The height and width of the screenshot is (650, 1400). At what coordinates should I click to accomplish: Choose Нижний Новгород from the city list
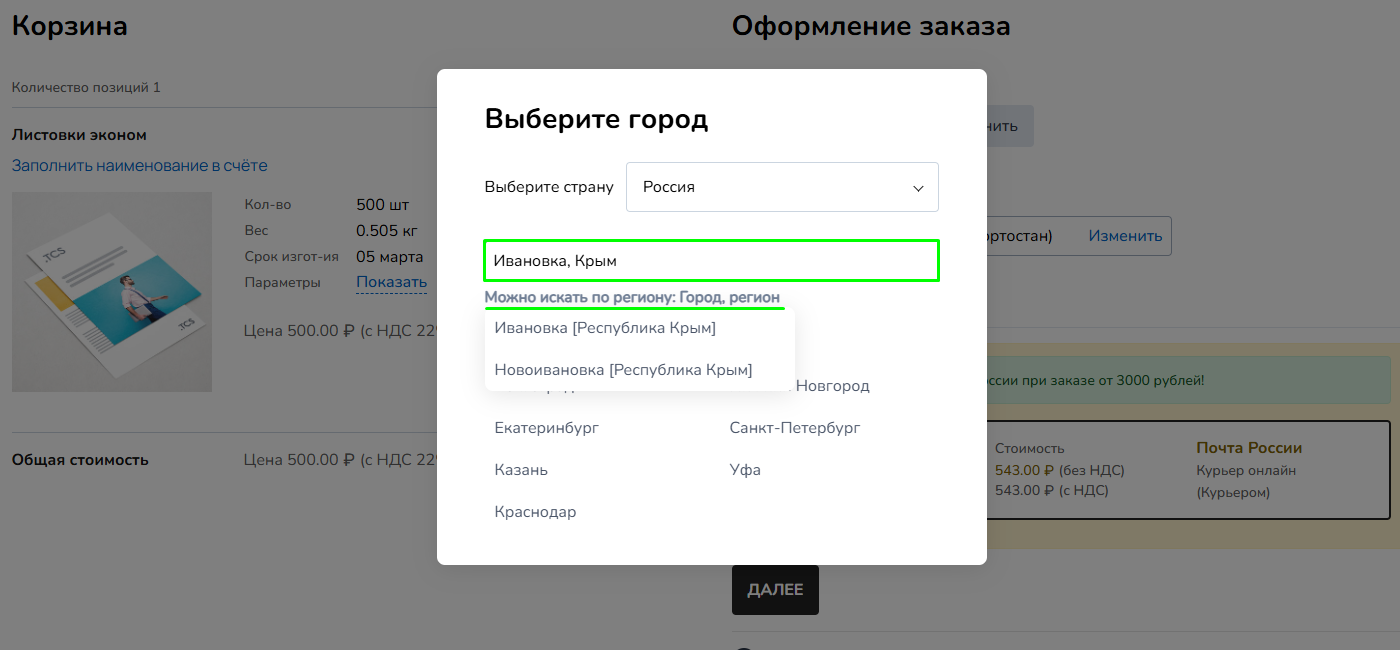pos(830,385)
